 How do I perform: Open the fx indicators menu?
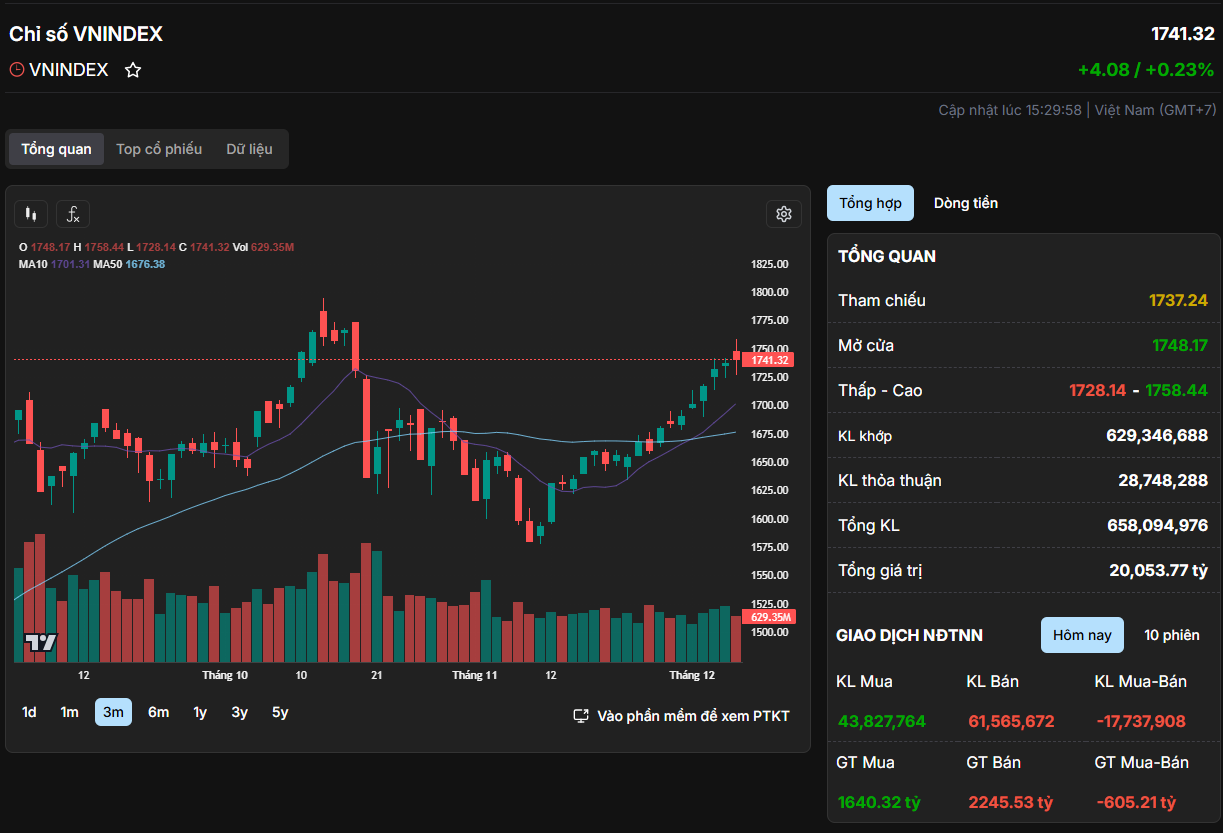point(73,214)
